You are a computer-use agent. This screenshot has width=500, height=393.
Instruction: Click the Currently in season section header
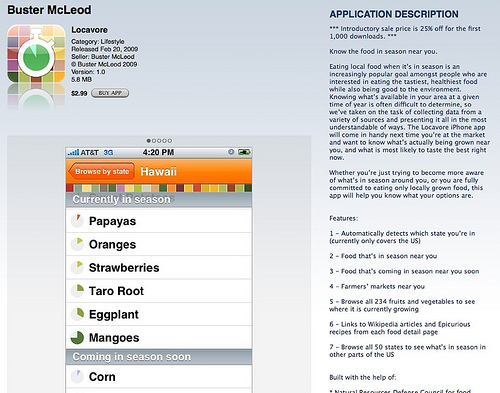(x=159, y=200)
